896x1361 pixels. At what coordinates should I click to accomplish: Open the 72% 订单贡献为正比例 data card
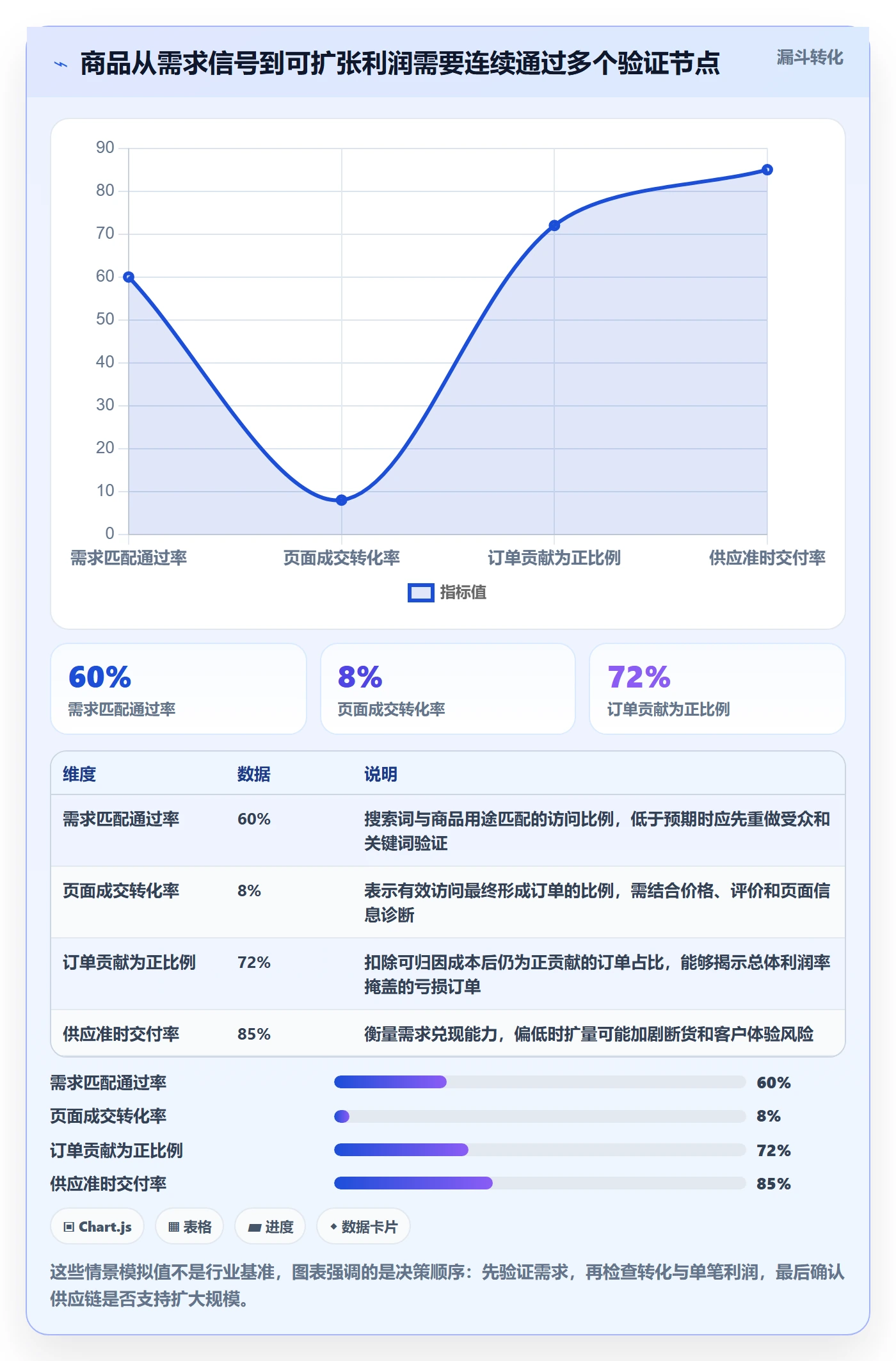coord(717,689)
